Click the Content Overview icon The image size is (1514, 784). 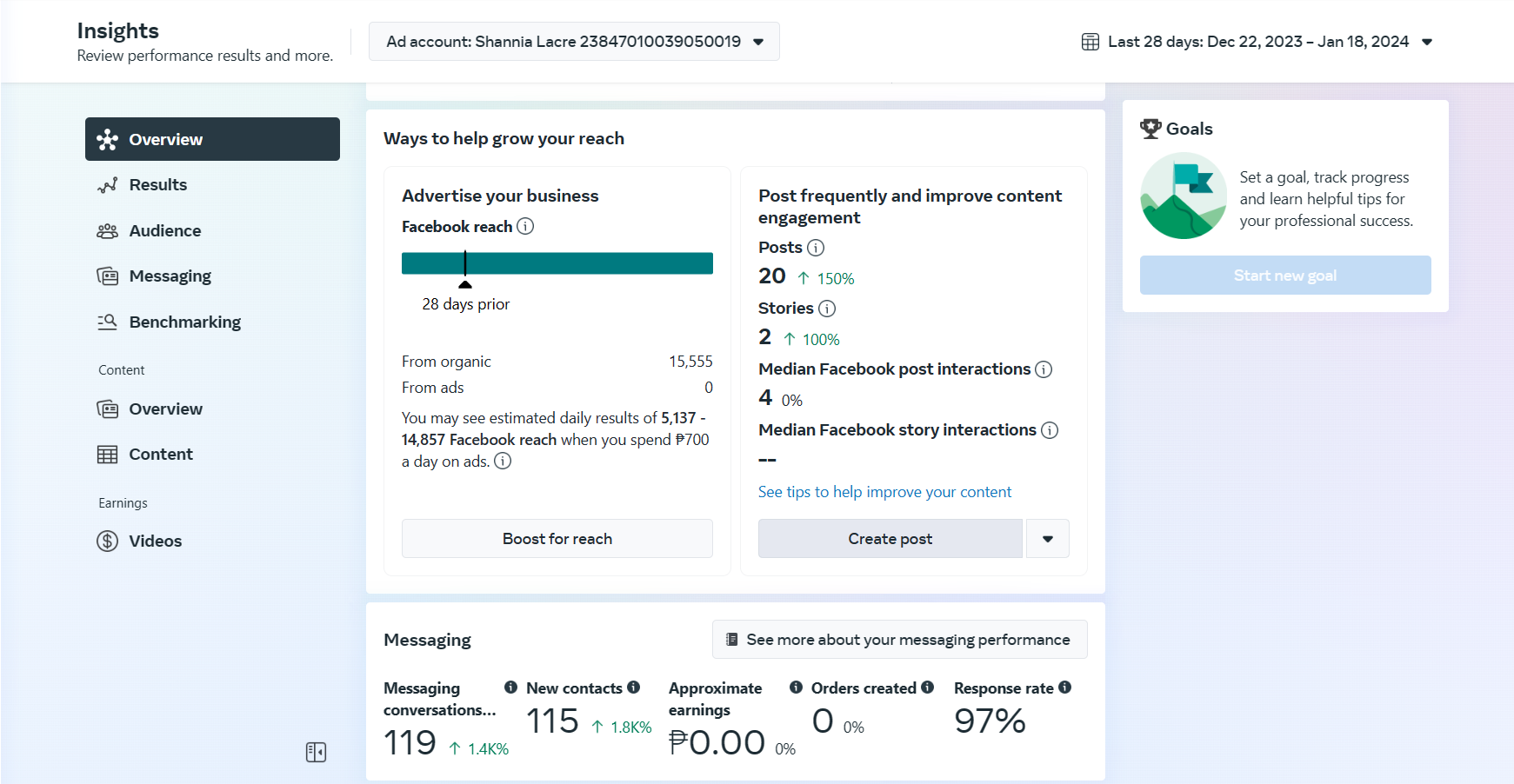click(107, 409)
